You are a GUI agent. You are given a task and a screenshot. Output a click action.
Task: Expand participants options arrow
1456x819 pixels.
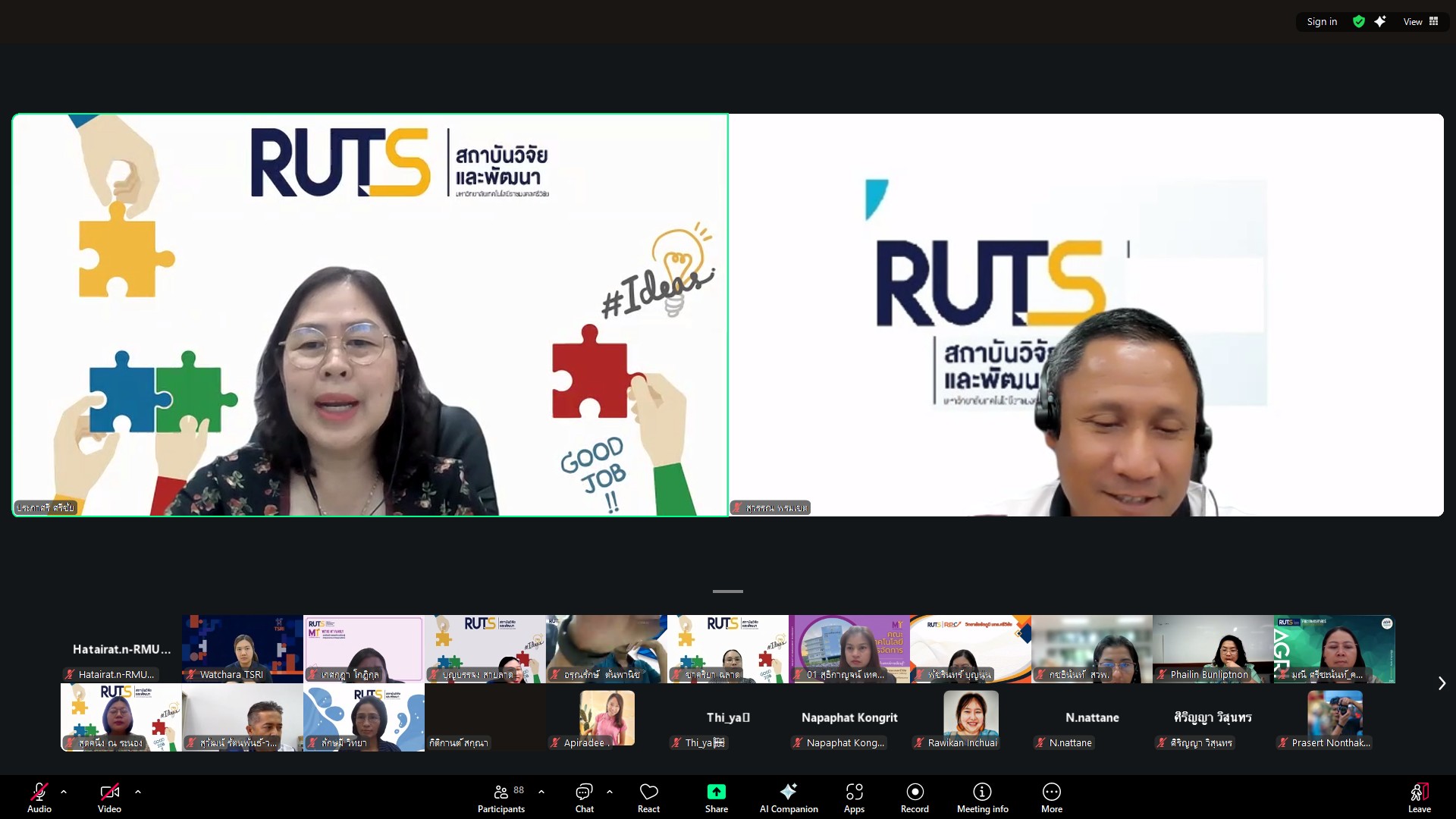coord(541,792)
